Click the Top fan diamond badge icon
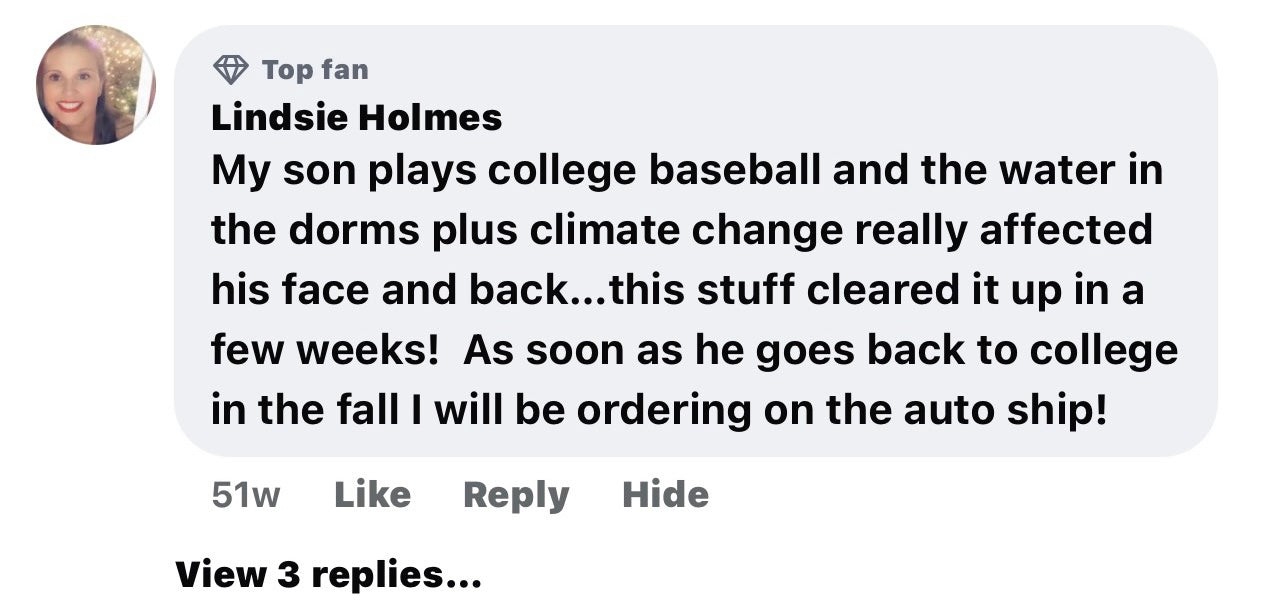The width and height of the screenshot is (1284, 611). 231,69
